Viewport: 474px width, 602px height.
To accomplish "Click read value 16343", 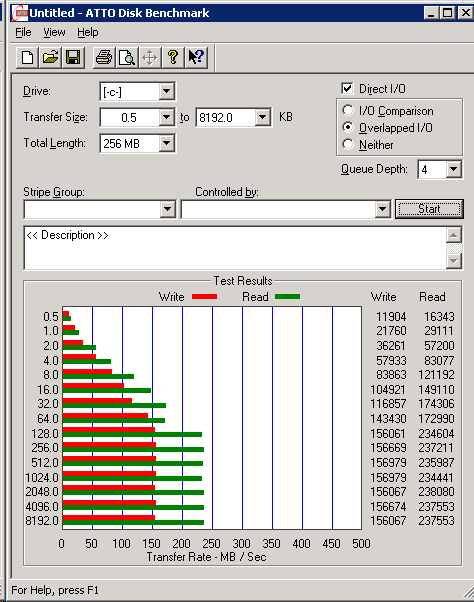I will coord(439,316).
